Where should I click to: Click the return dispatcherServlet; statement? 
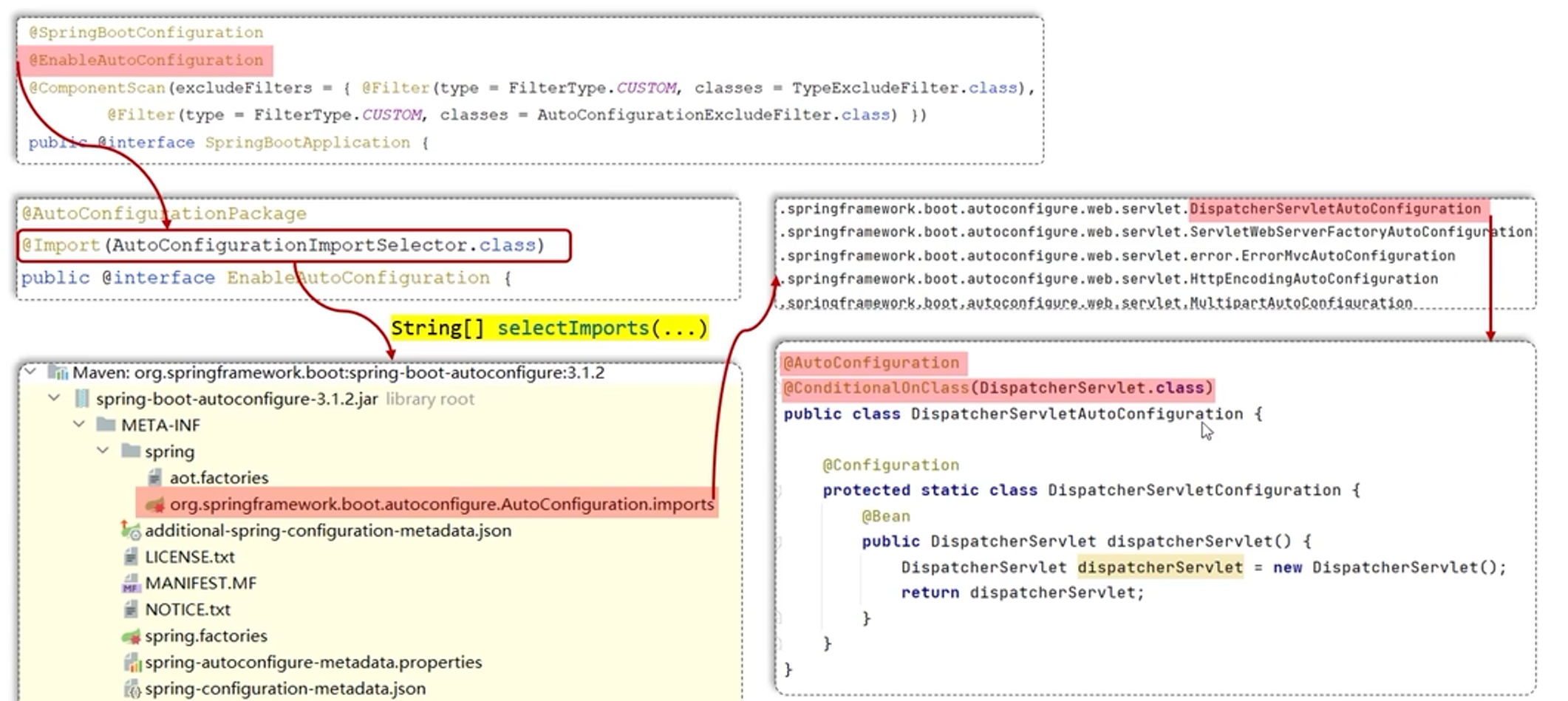[1022, 592]
